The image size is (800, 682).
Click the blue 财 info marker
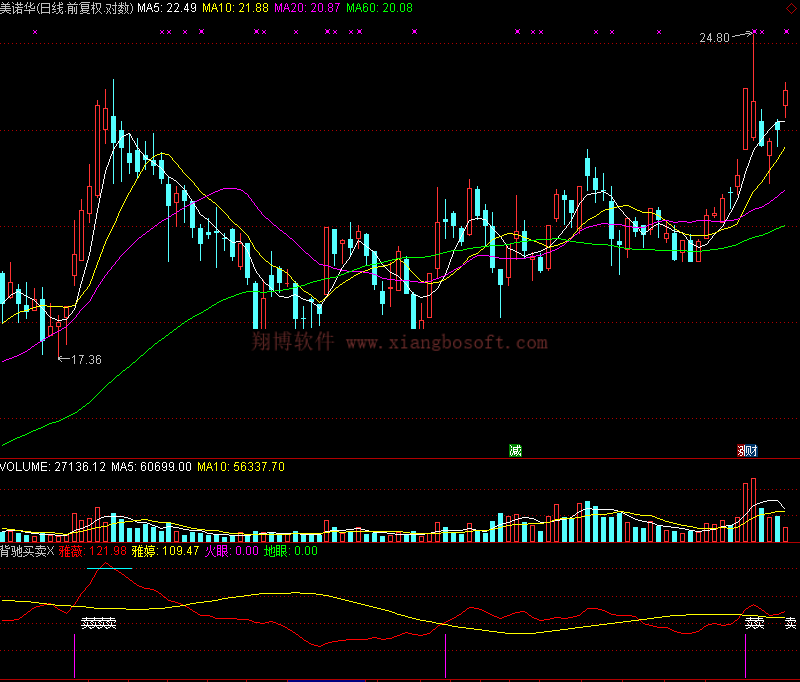(752, 450)
